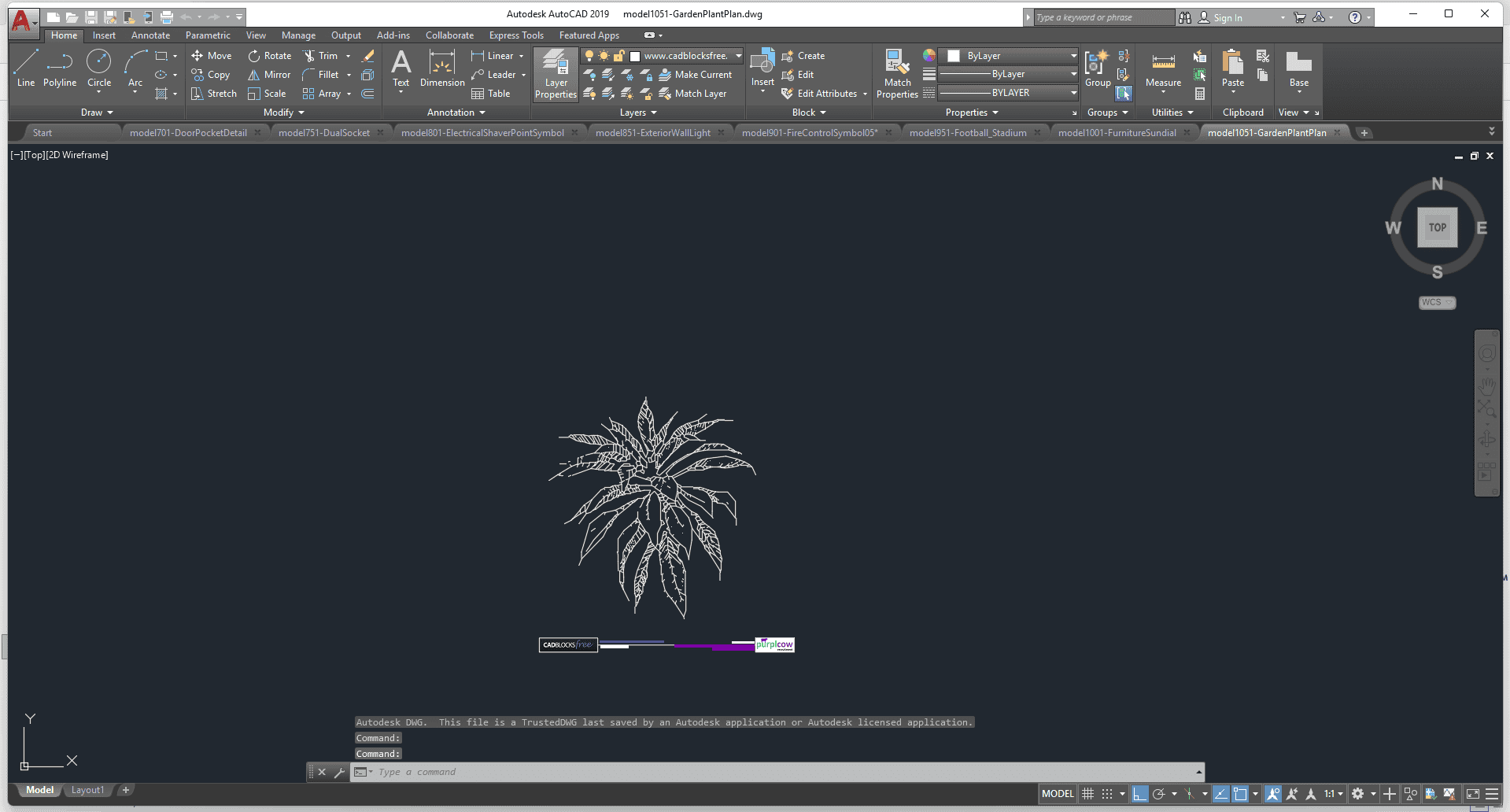Open the Insert block tool

coord(762,68)
